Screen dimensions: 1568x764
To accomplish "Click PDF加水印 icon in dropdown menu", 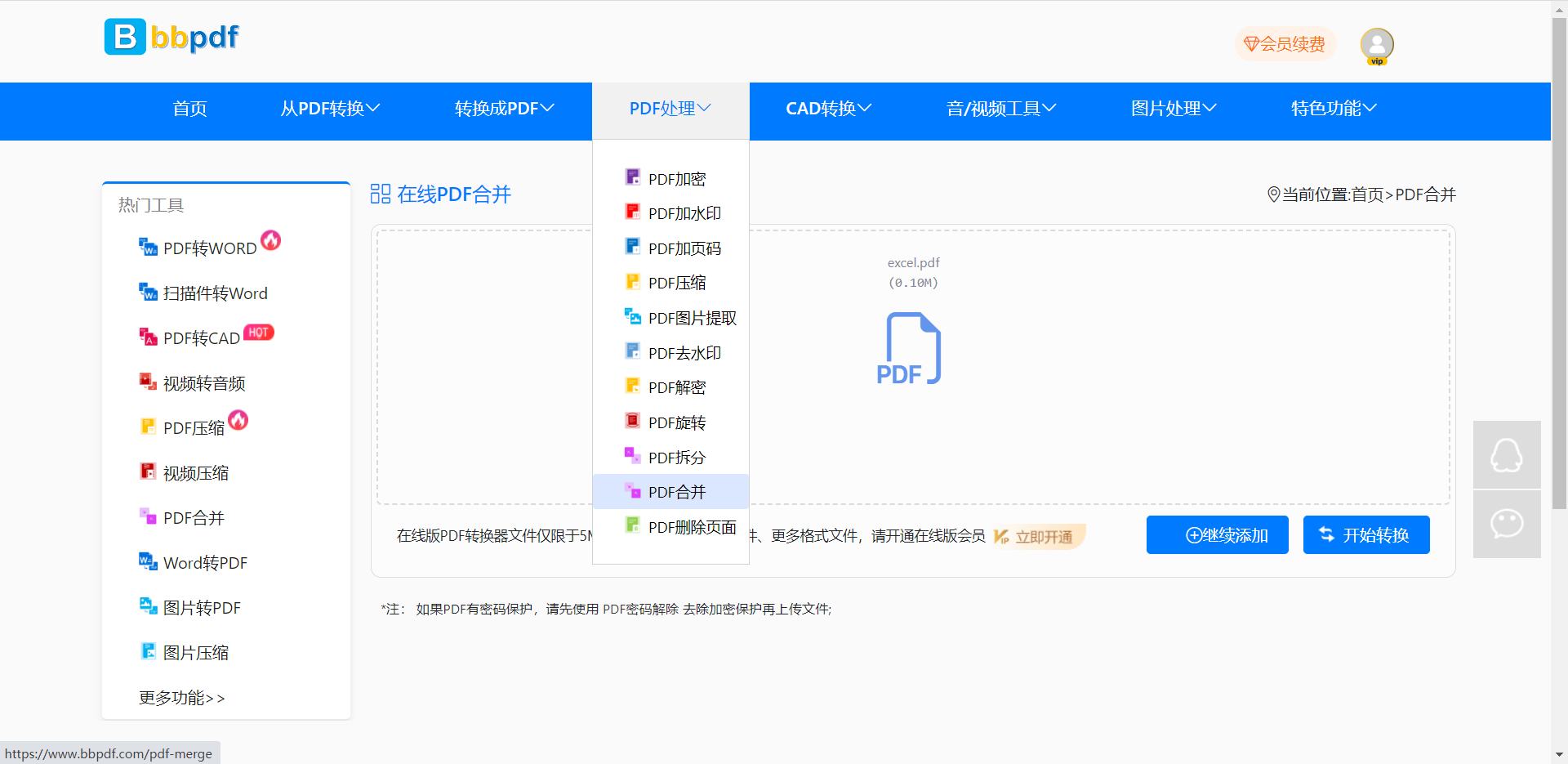I will 633,212.
